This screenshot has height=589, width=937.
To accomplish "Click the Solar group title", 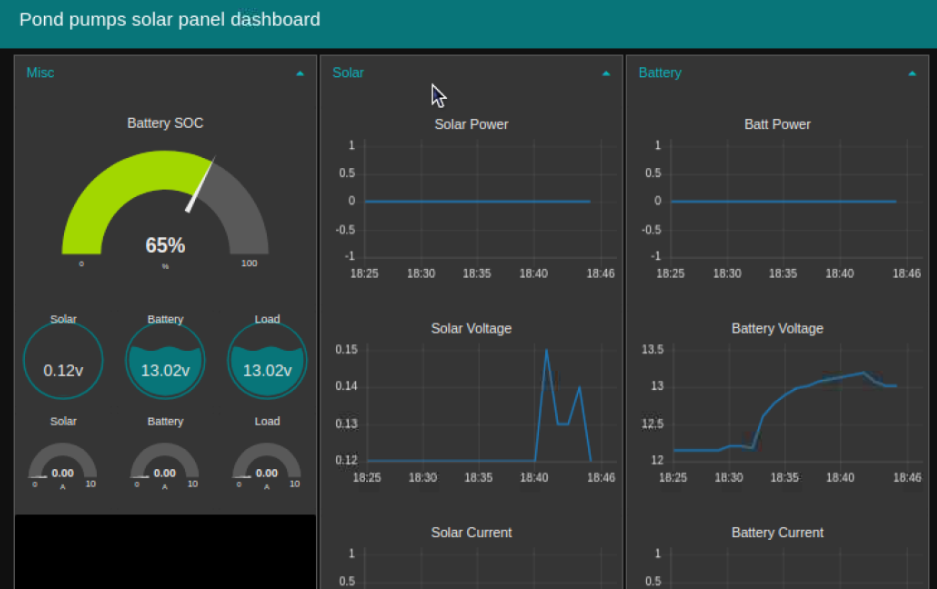I will tap(348, 73).
